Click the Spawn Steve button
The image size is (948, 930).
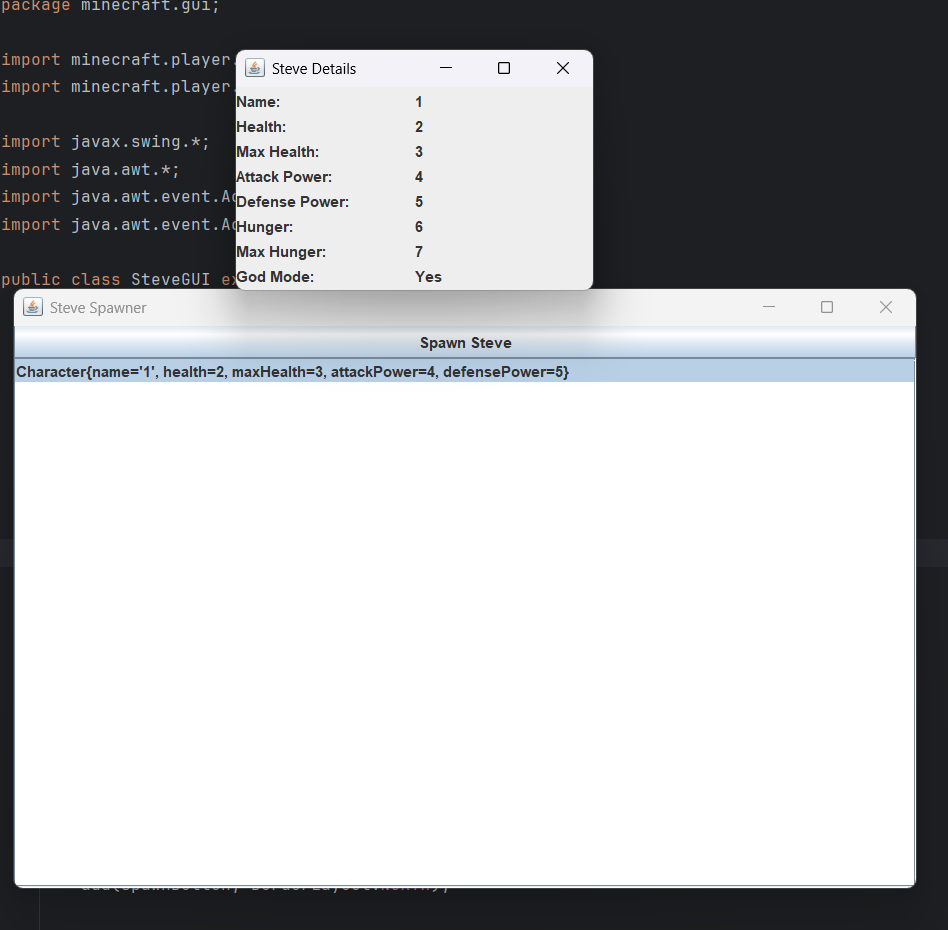click(x=465, y=343)
